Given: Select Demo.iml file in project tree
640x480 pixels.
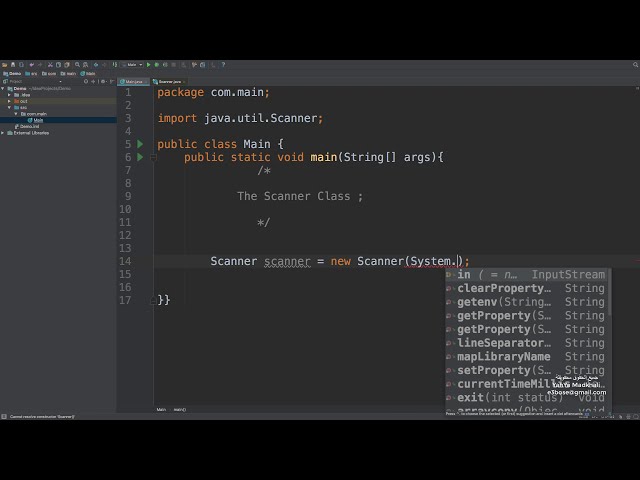Looking at the screenshot, I should click(x=27, y=127).
